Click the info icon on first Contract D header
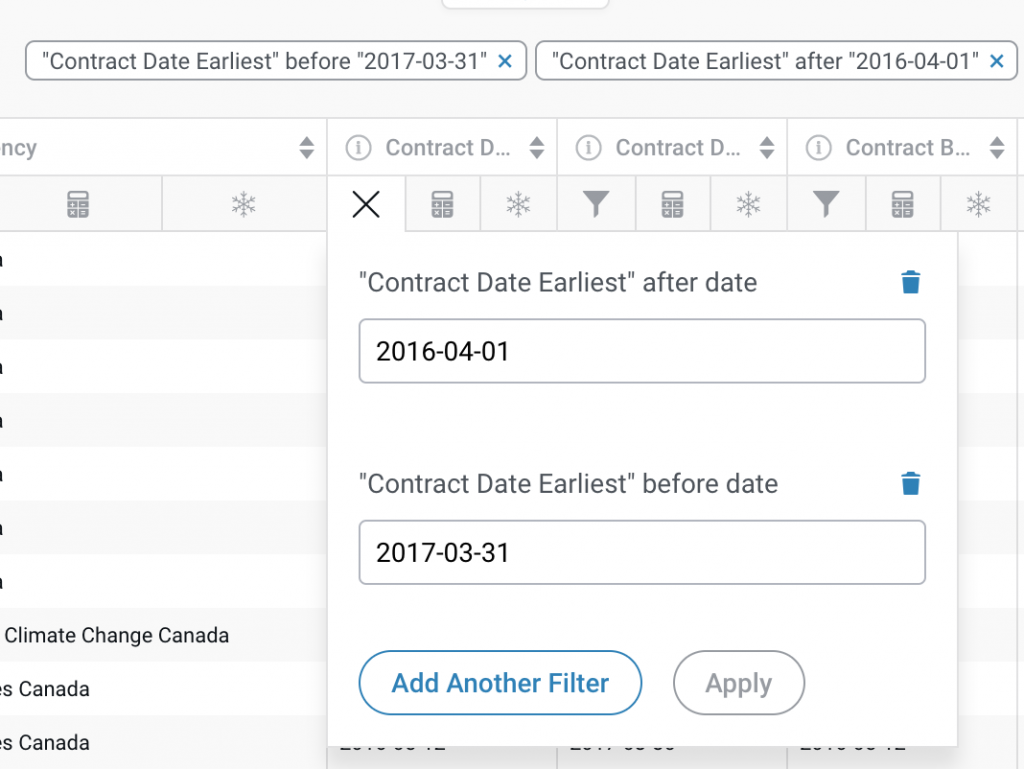Screen dimensions: 1024x769 pyautogui.click(x=358, y=147)
